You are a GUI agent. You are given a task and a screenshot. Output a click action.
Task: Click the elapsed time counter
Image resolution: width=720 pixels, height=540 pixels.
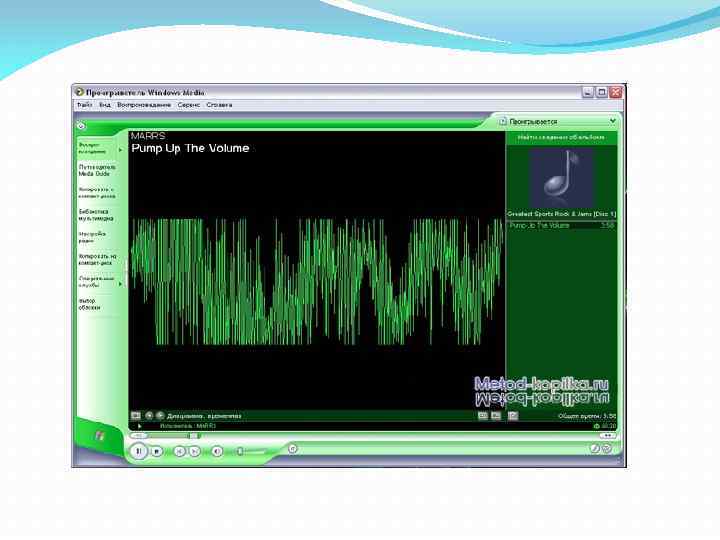point(608,426)
